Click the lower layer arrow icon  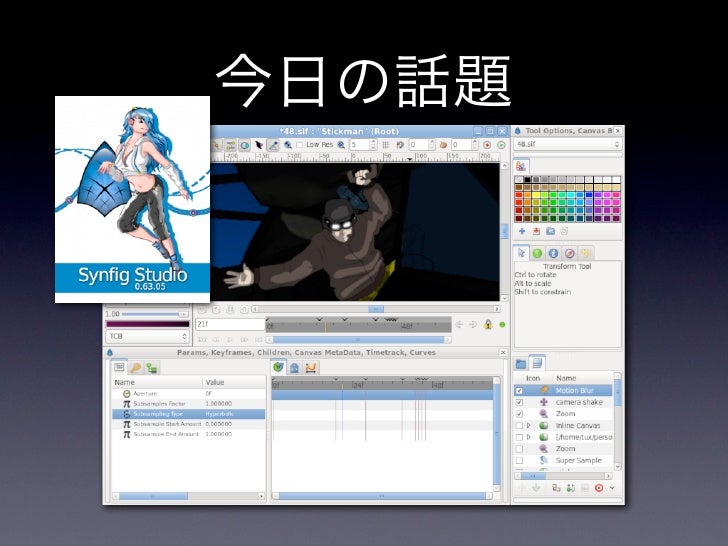click(536, 488)
